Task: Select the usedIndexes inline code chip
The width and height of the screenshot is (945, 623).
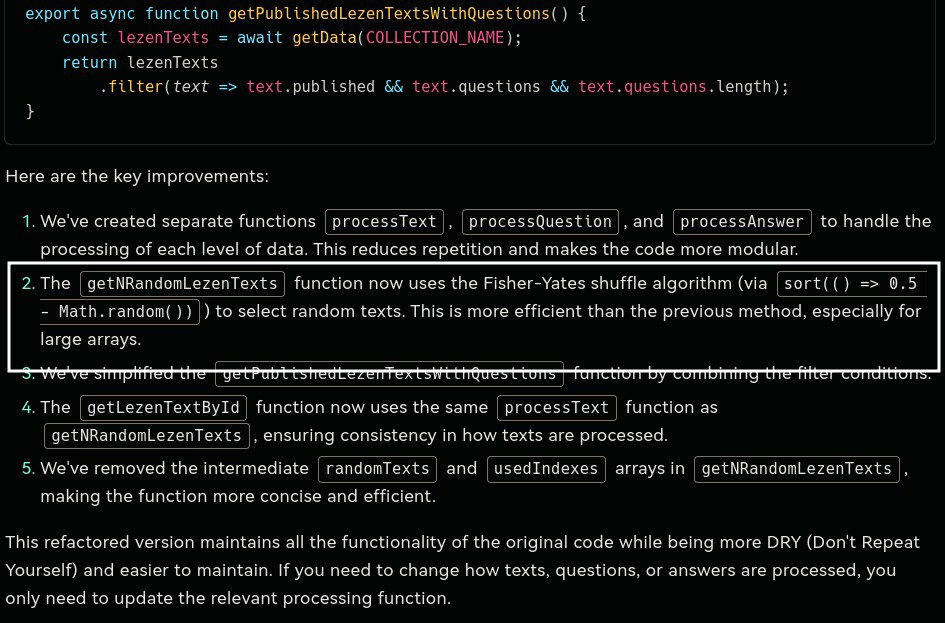Action: tap(546, 468)
